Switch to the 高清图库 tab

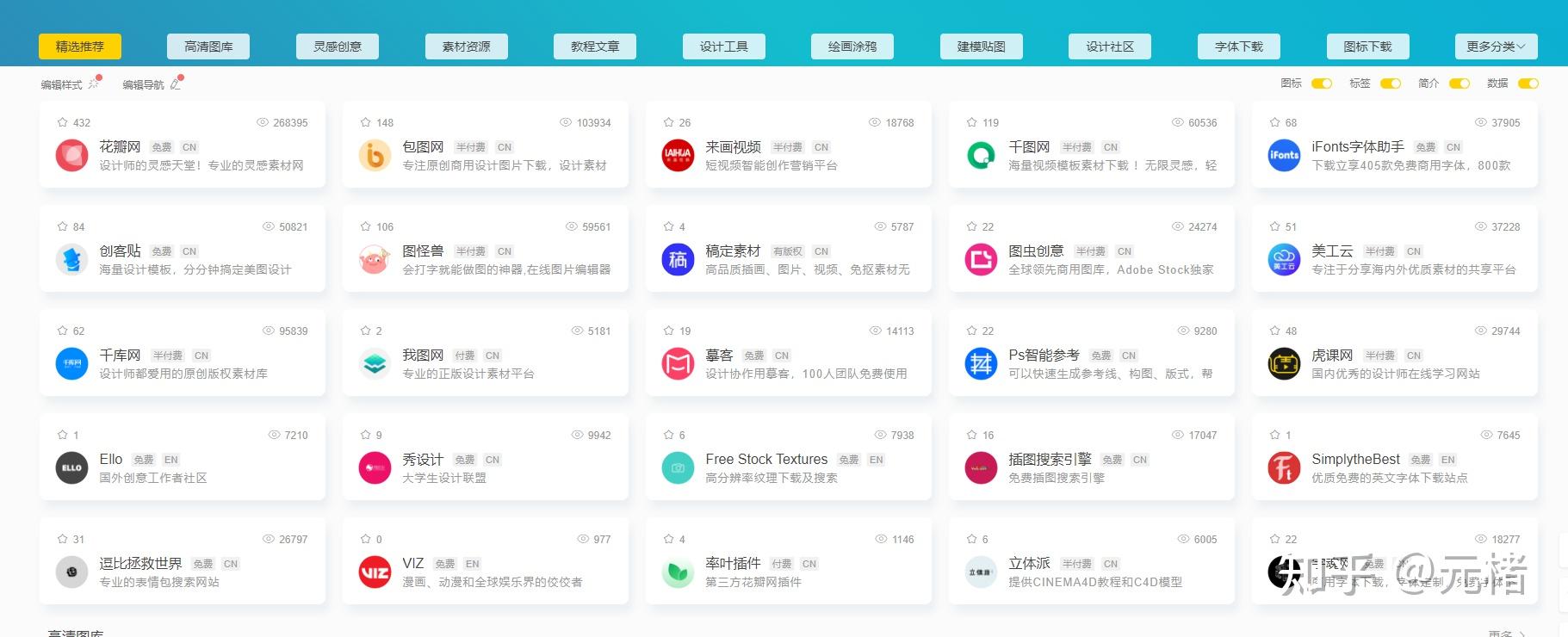point(208,46)
